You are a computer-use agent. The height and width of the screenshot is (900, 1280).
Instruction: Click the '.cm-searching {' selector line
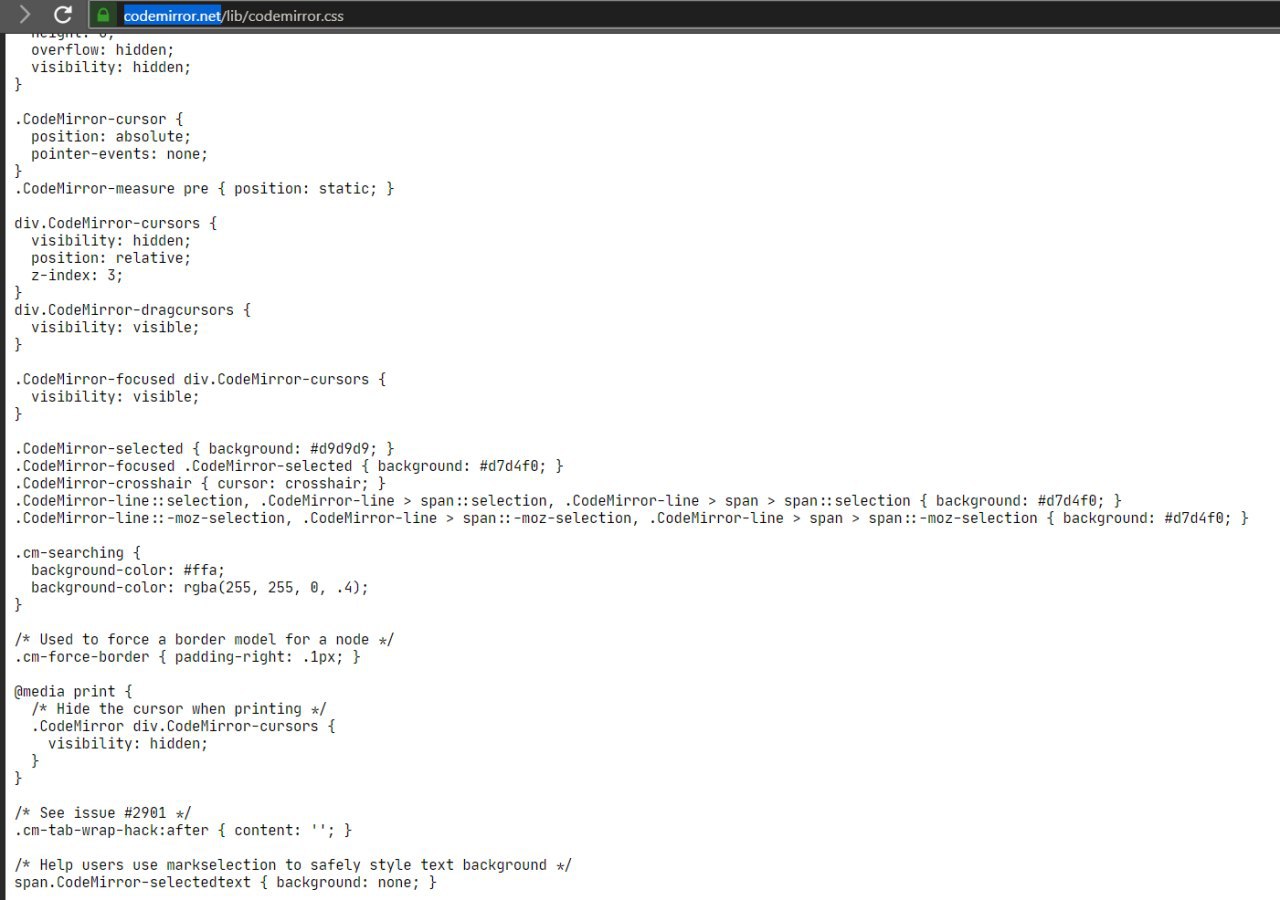[77, 552]
